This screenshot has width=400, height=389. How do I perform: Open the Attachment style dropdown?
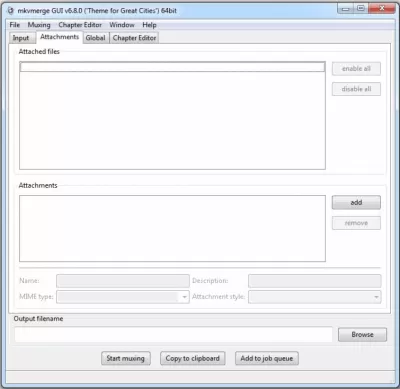(x=315, y=297)
